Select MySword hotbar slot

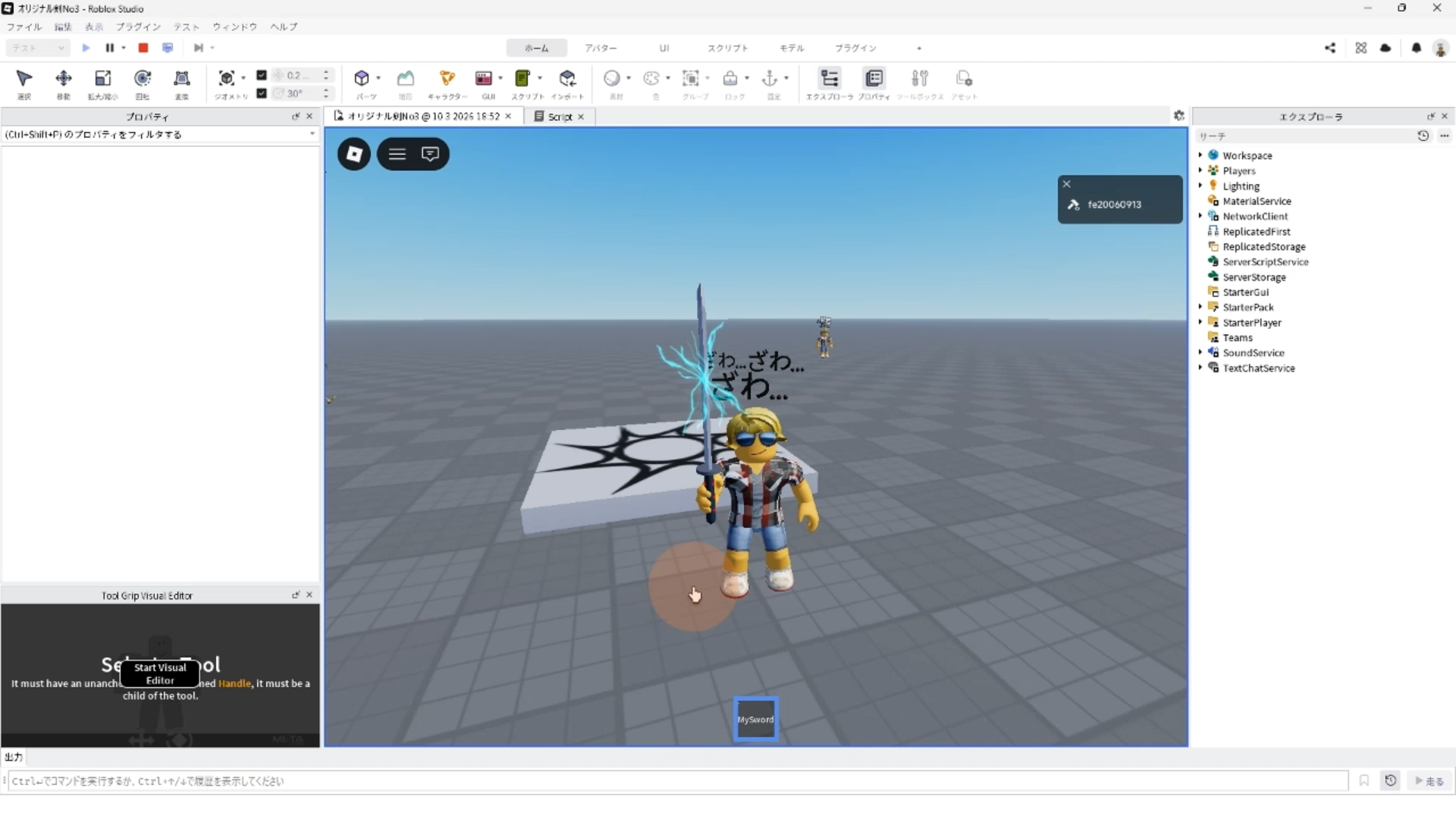(x=755, y=719)
